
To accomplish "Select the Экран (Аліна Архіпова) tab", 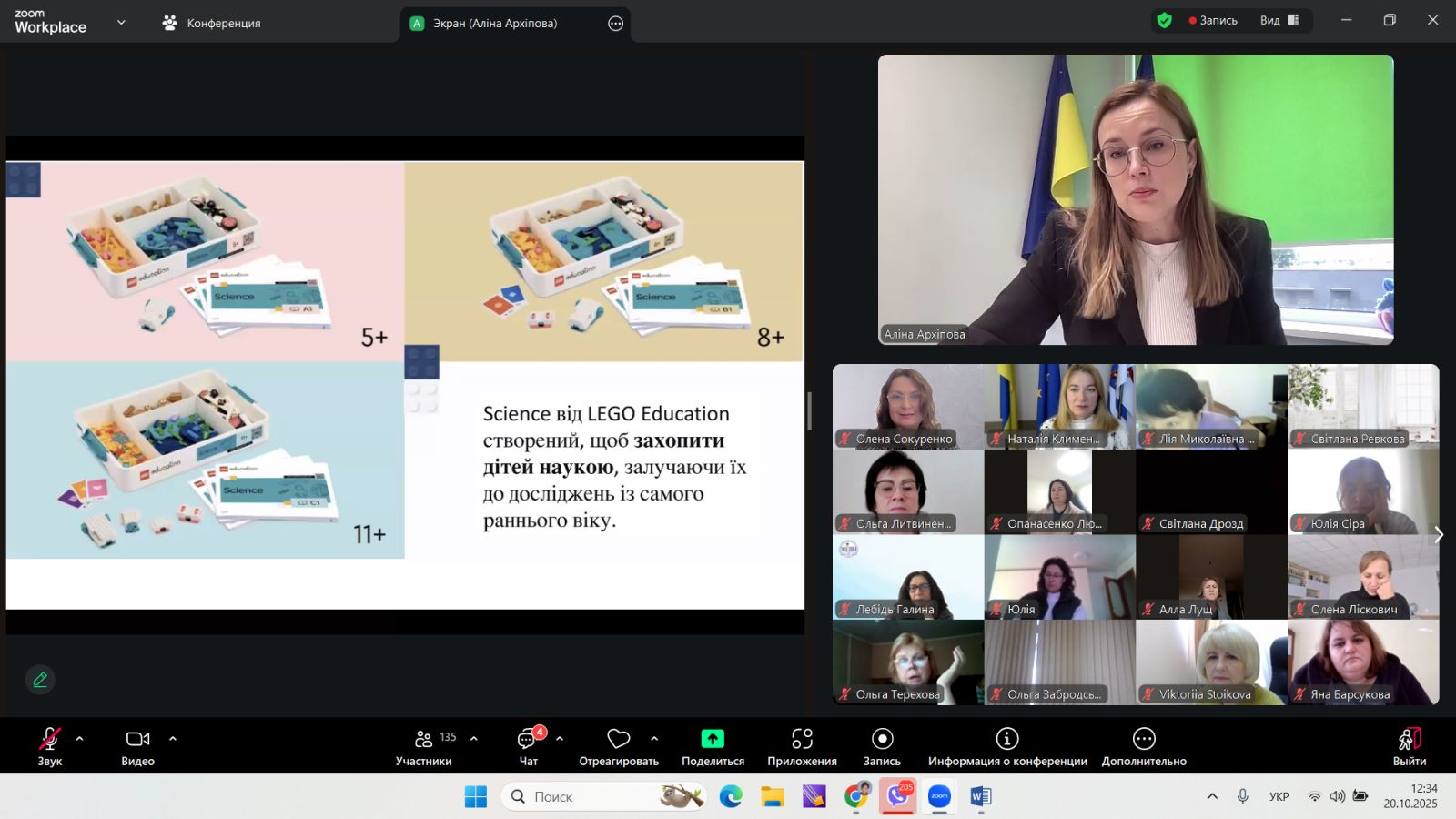I will point(494,24).
